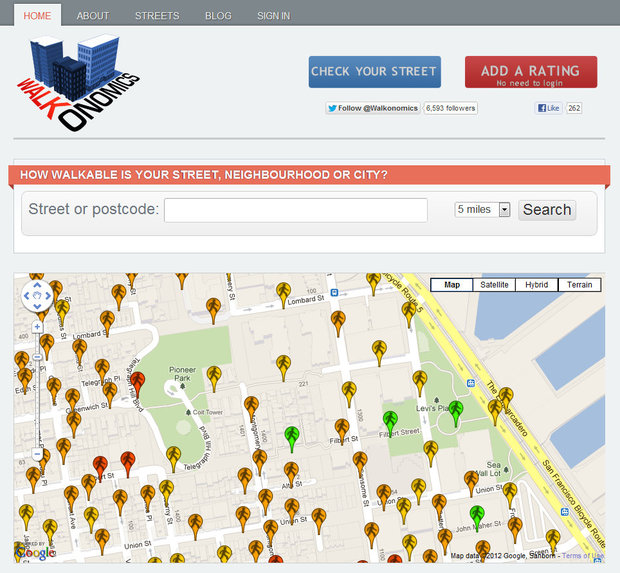Image resolution: width=620 pixels, height=573 pixels.
Task: Switch map view to Satellite
Action: (x=494, y=285)
